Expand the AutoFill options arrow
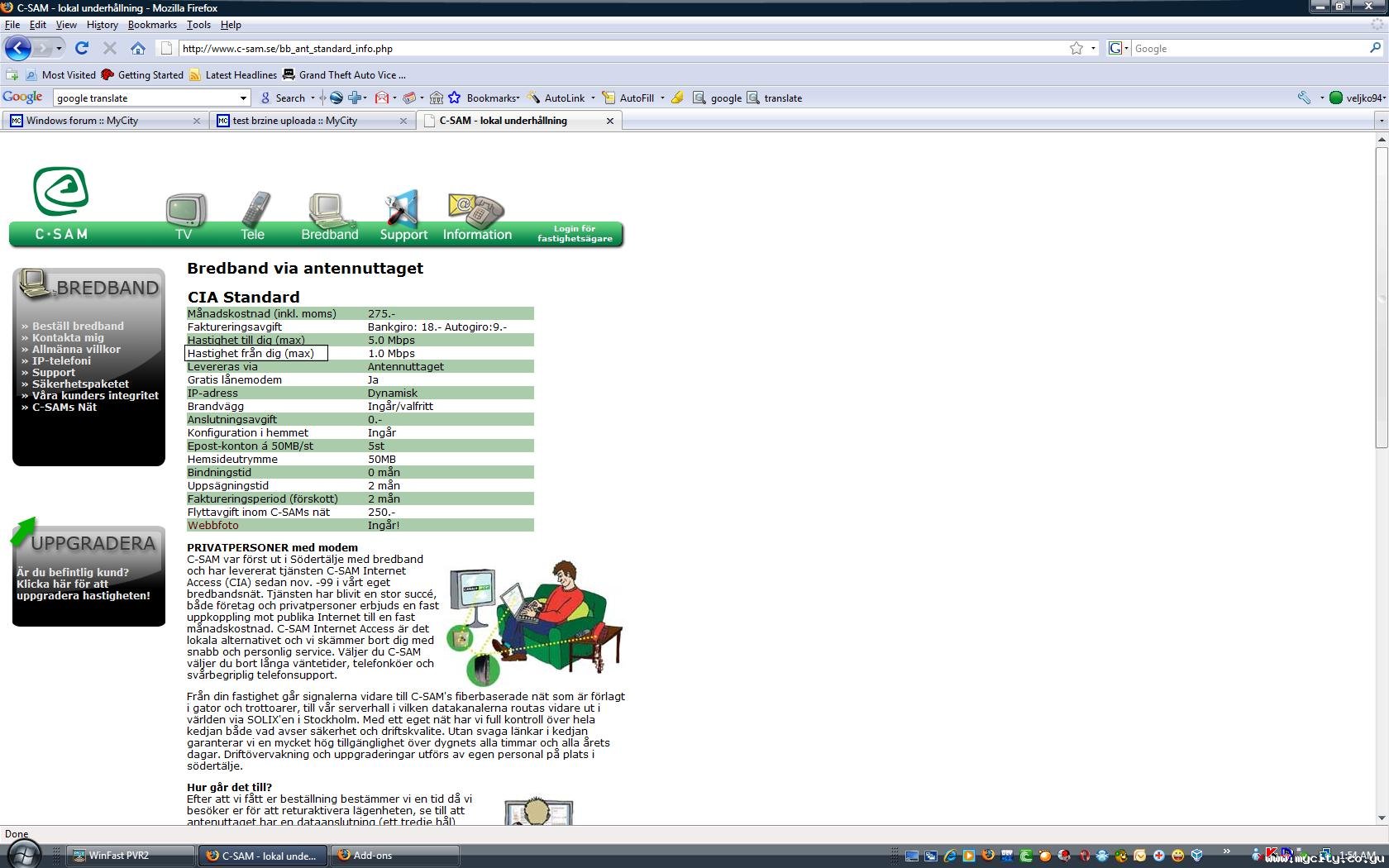The width and height of the screenshot is (1389, 868). (662, 98)
